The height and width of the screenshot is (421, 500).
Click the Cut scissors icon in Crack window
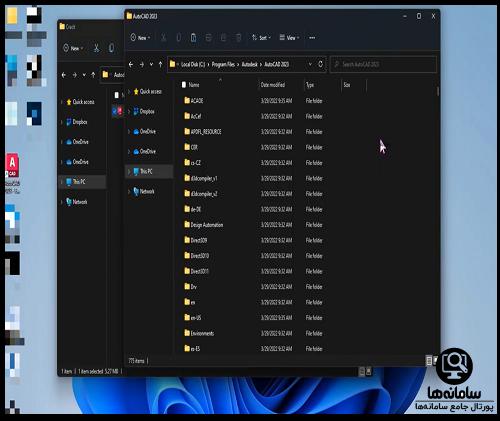click(96, 48)
